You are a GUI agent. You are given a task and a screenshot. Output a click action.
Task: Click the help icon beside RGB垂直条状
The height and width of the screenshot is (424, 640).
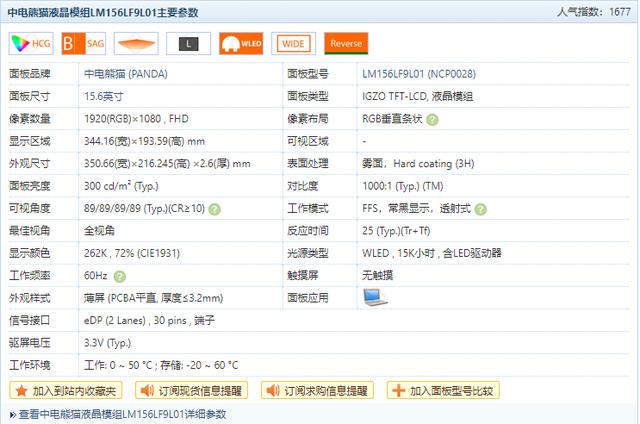coord(432,120)
